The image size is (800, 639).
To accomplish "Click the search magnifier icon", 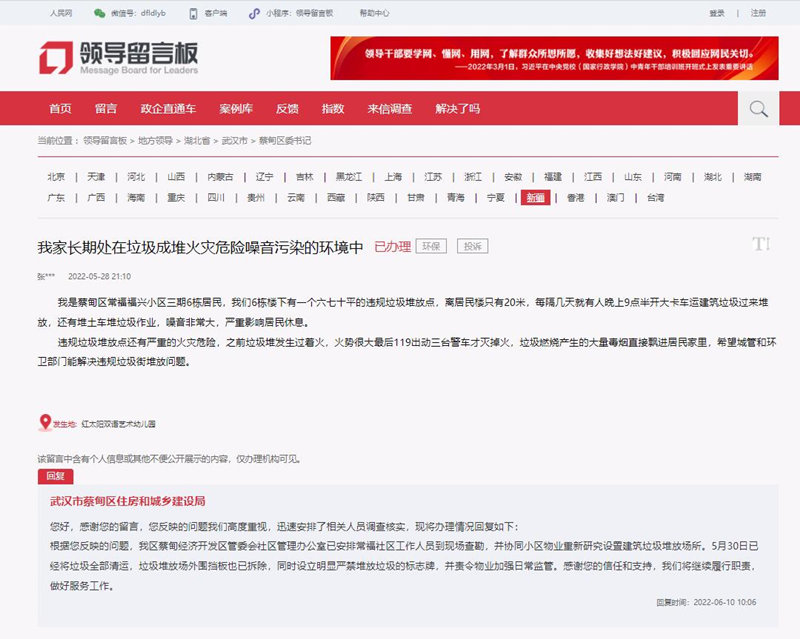I will 758,108.
